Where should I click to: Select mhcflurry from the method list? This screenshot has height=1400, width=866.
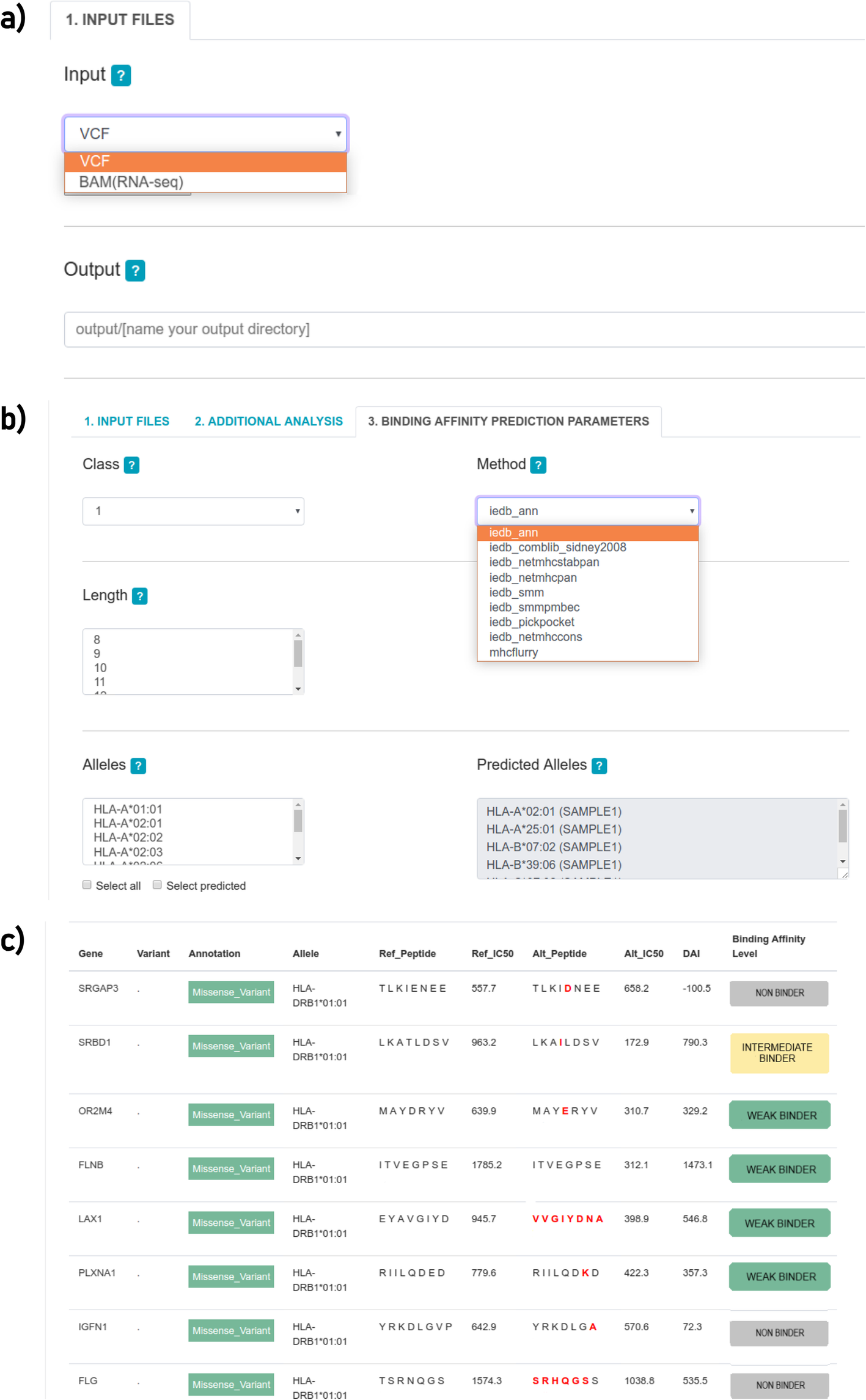(587, 653)
